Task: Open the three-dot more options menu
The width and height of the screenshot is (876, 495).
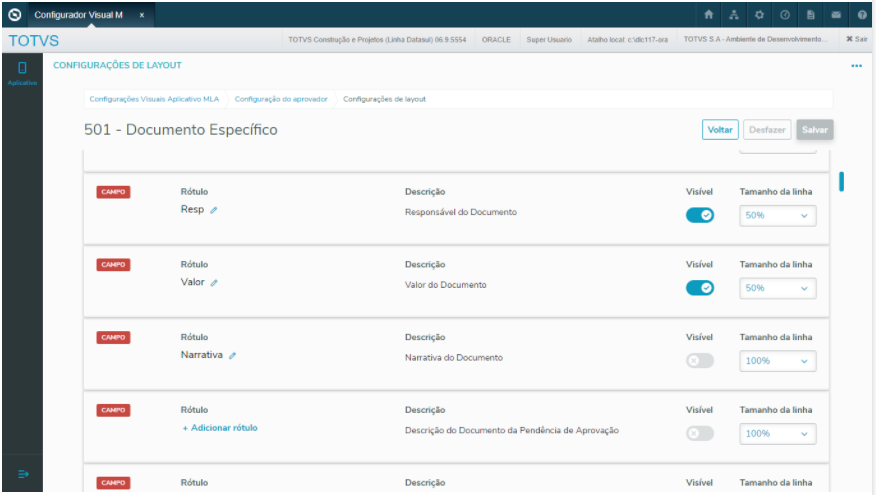Action: [x=856, y=66]
